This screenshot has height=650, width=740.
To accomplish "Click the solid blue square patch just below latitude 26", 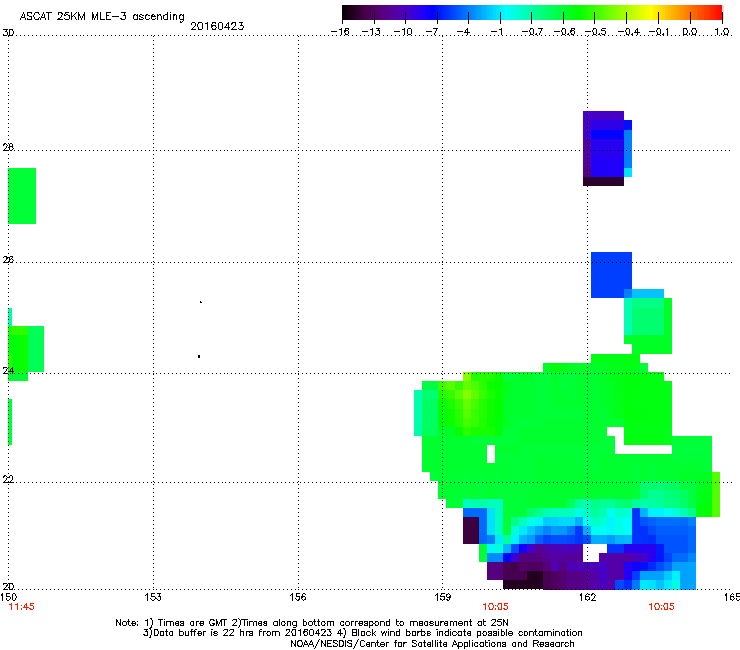I will click(x=611, y=275).
